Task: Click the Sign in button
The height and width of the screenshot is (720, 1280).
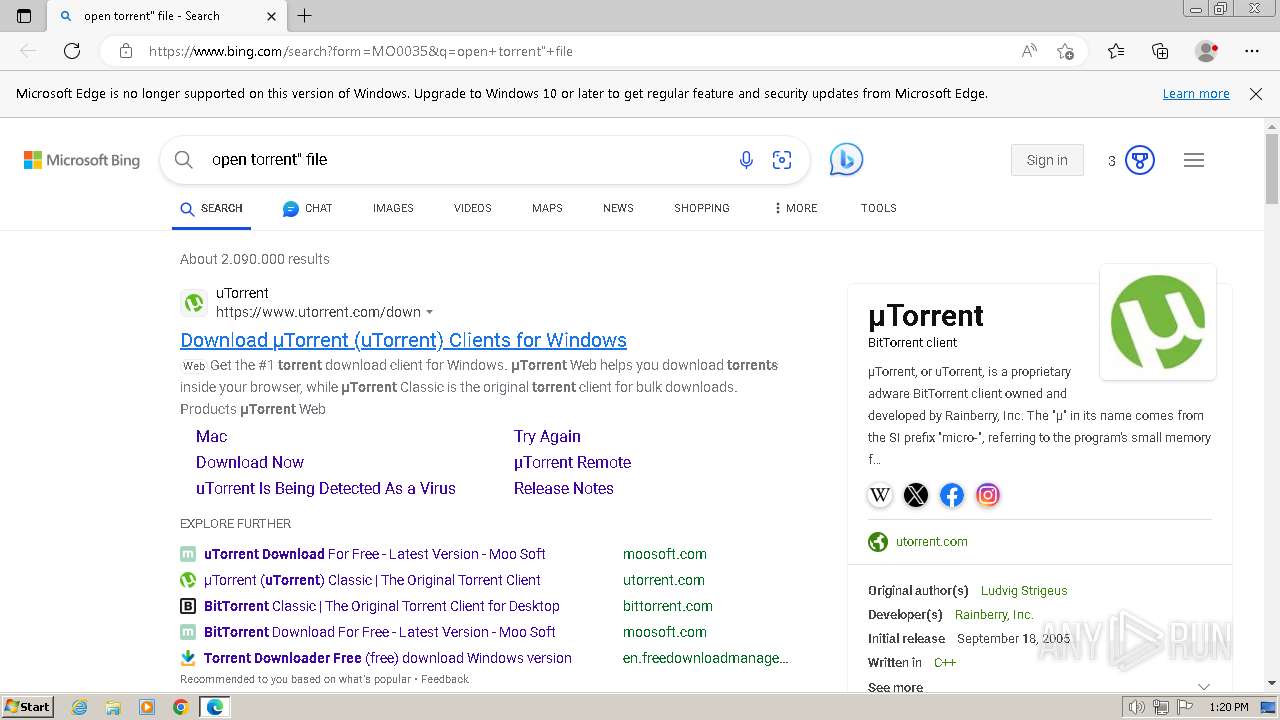Action: pyautogui.click(x=1047, y=160)
